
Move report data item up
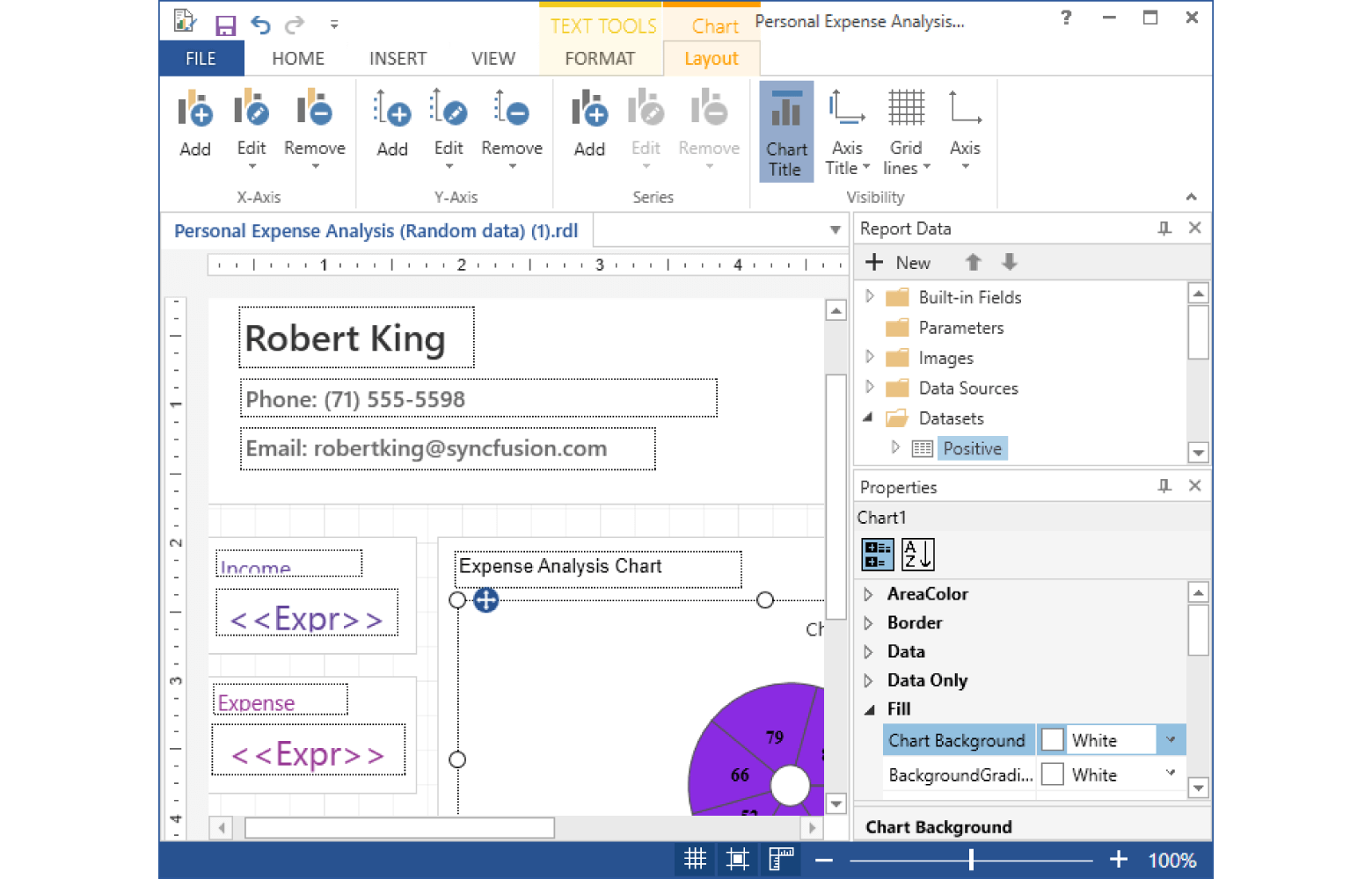click(x=973, y=262)
